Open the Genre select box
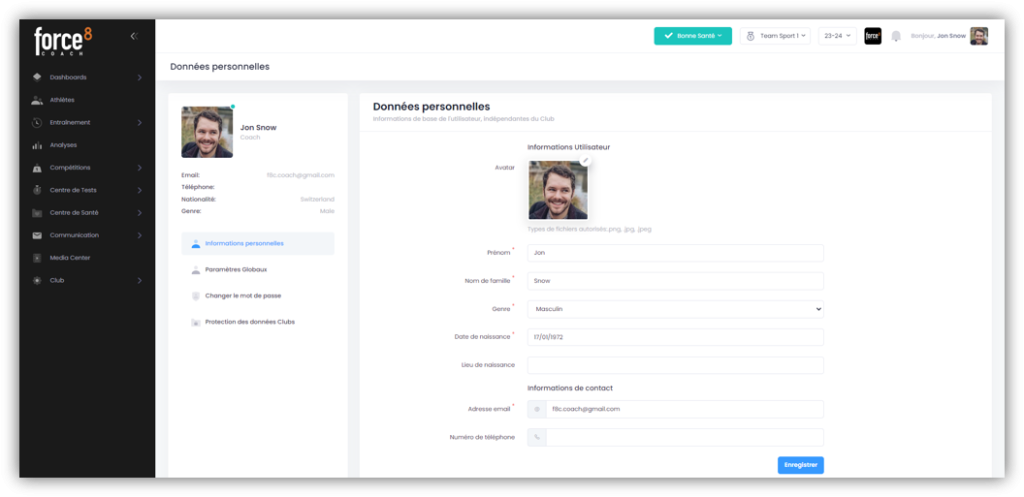The height and width of the screenshot is (497, 1024). pyautogui.click(x=675, y=309)
